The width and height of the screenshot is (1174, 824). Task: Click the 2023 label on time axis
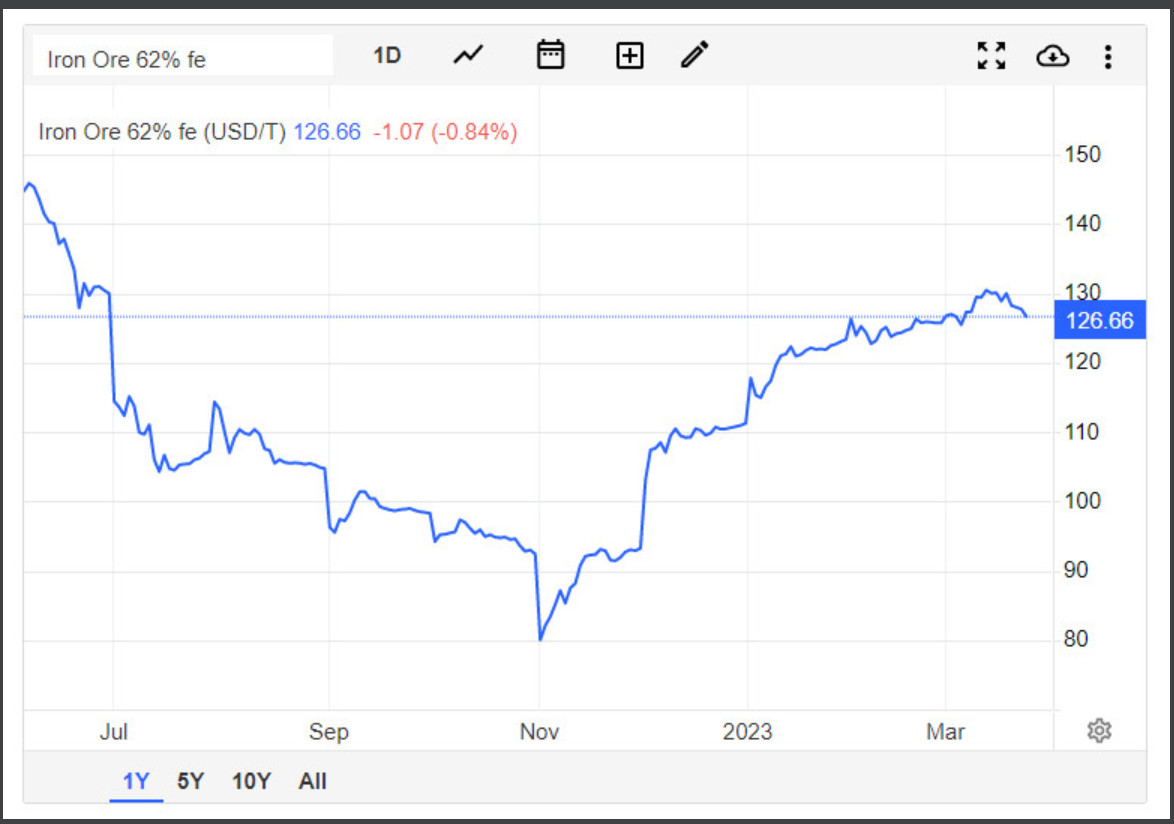point(747,731)
